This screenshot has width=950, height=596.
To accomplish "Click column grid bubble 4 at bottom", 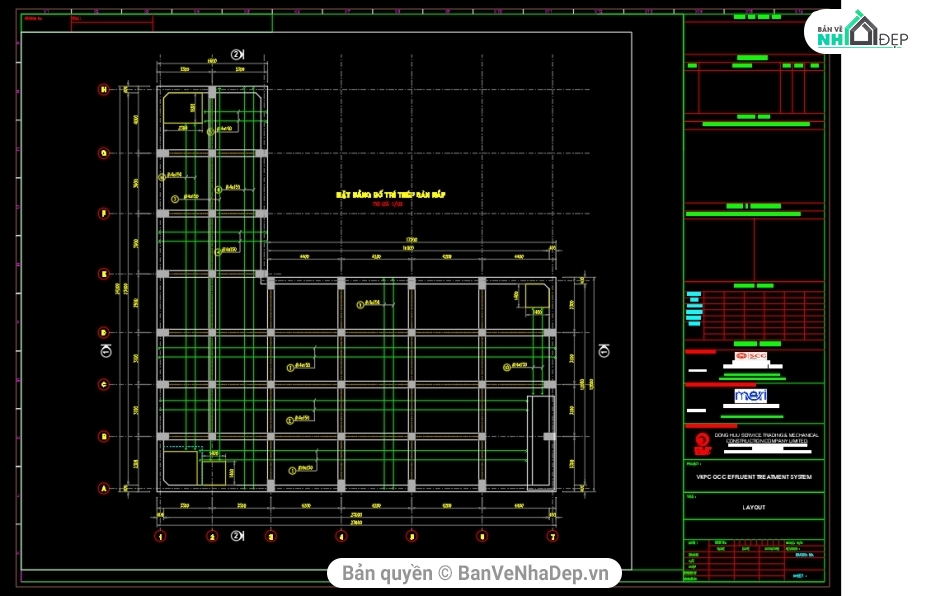I will coord(342,536).
